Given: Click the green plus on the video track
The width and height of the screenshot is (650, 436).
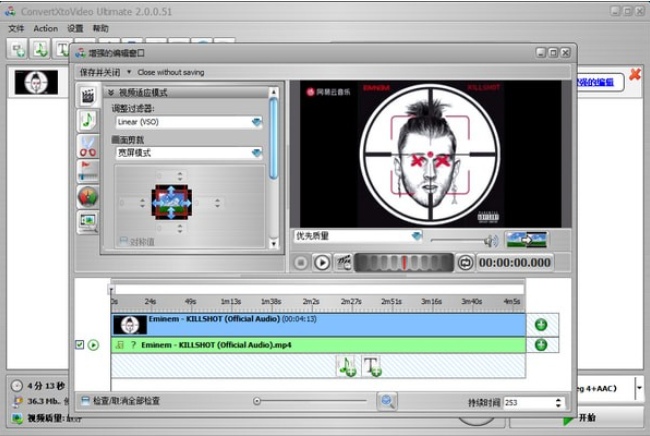Looking at the screenshot, I should 541,325.
